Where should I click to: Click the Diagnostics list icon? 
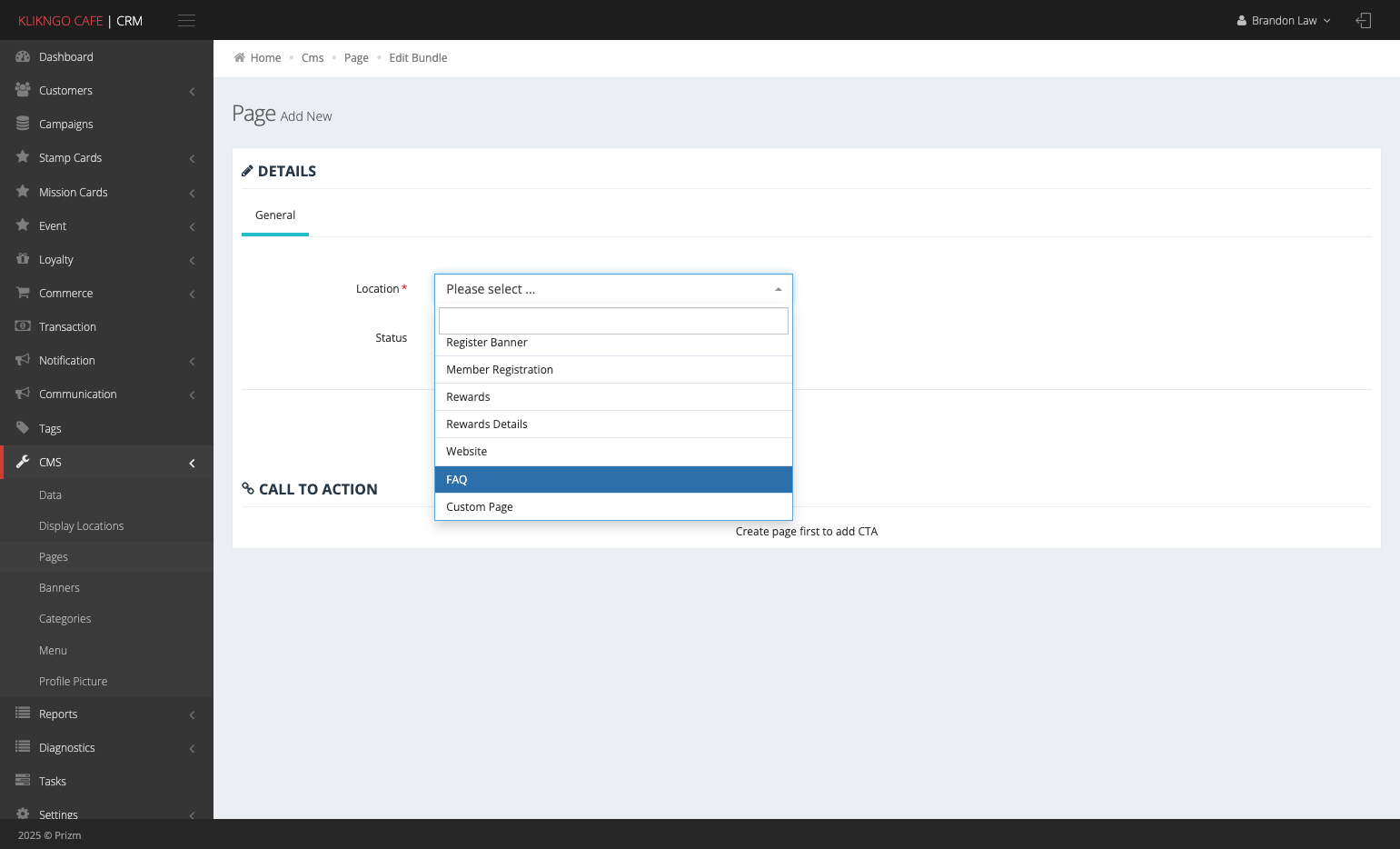[x=23, y=747]
